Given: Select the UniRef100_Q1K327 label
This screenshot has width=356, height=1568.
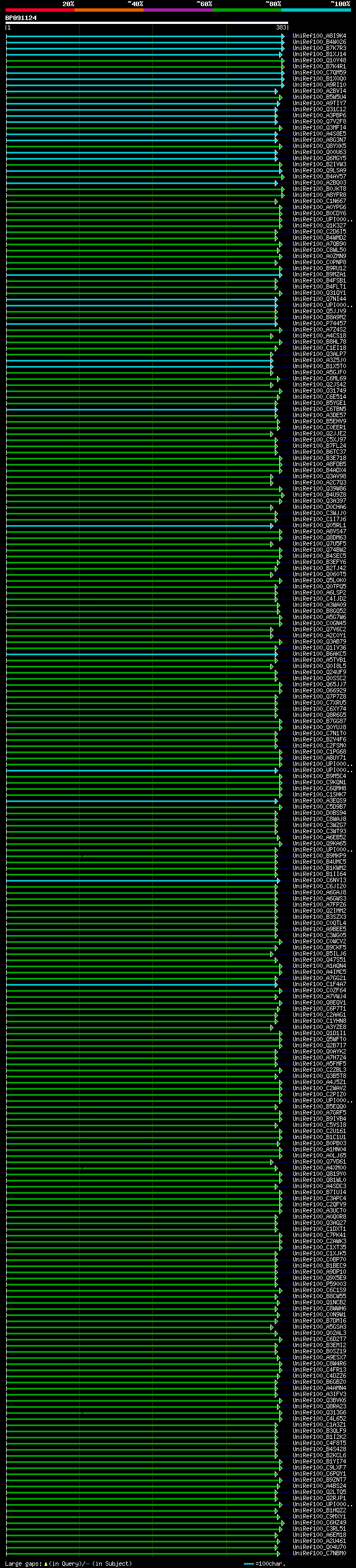Looking at the screenshot, I should [x=319, y=226].
